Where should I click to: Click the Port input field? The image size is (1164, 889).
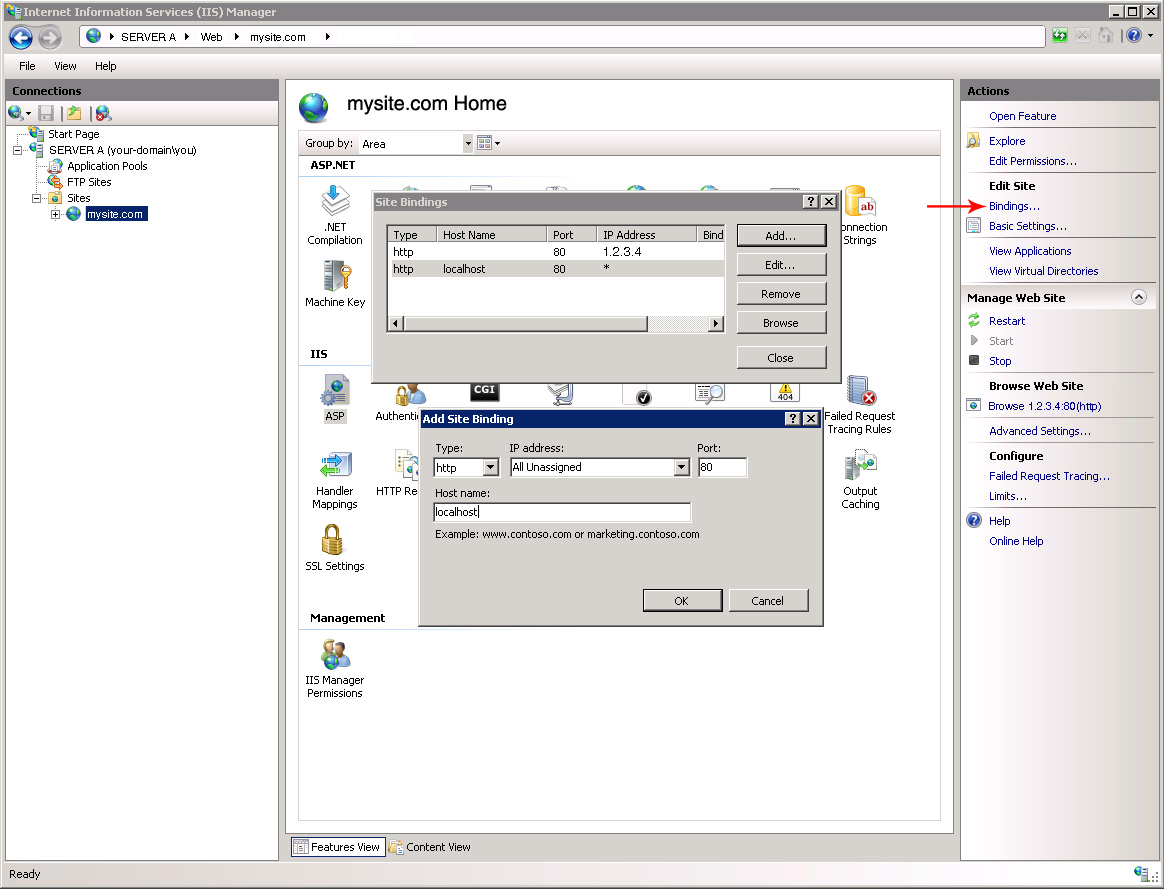[722, 467]
